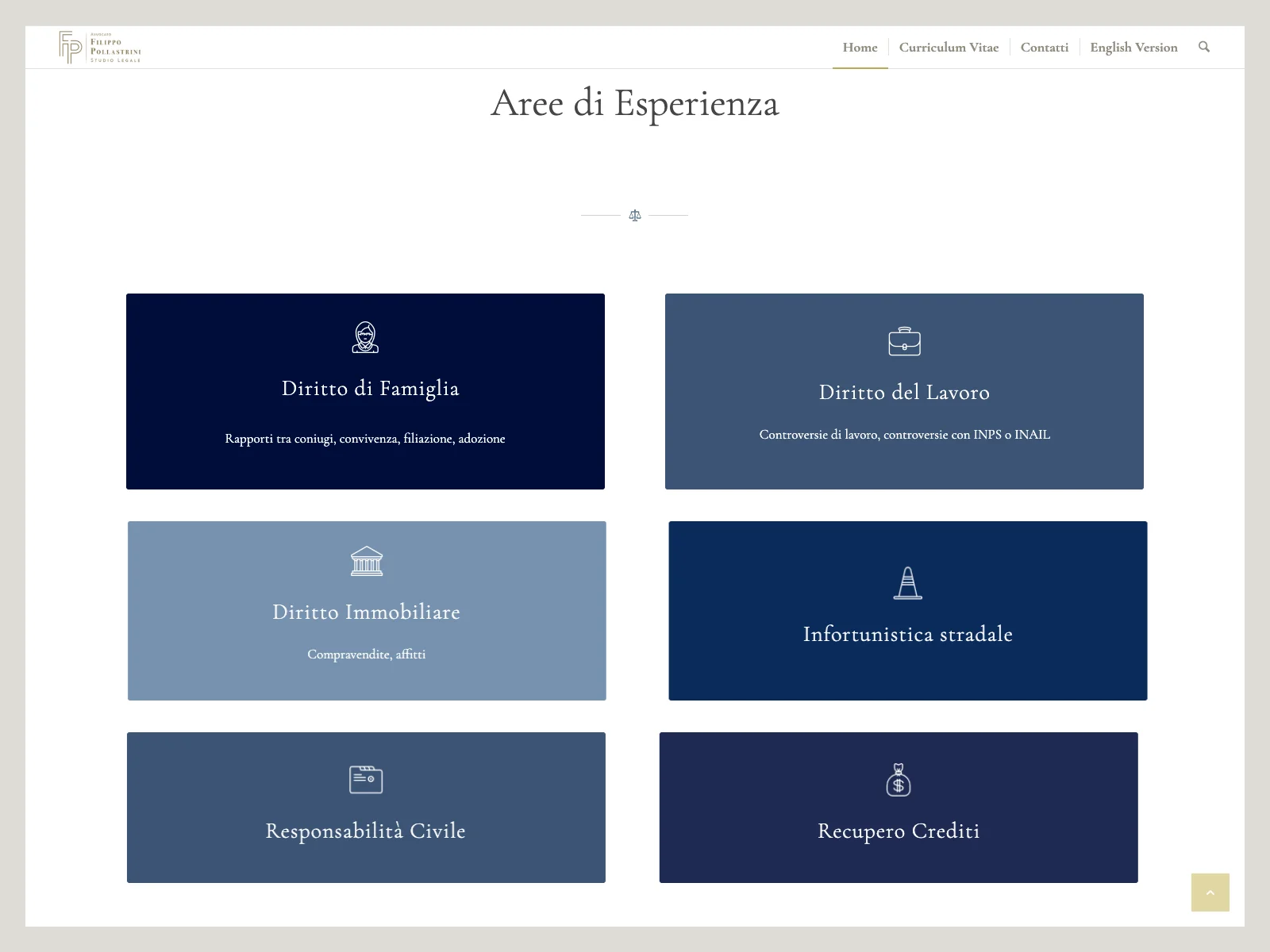Click the text 'Compravendite, affitti'

(x=366, y=654)
